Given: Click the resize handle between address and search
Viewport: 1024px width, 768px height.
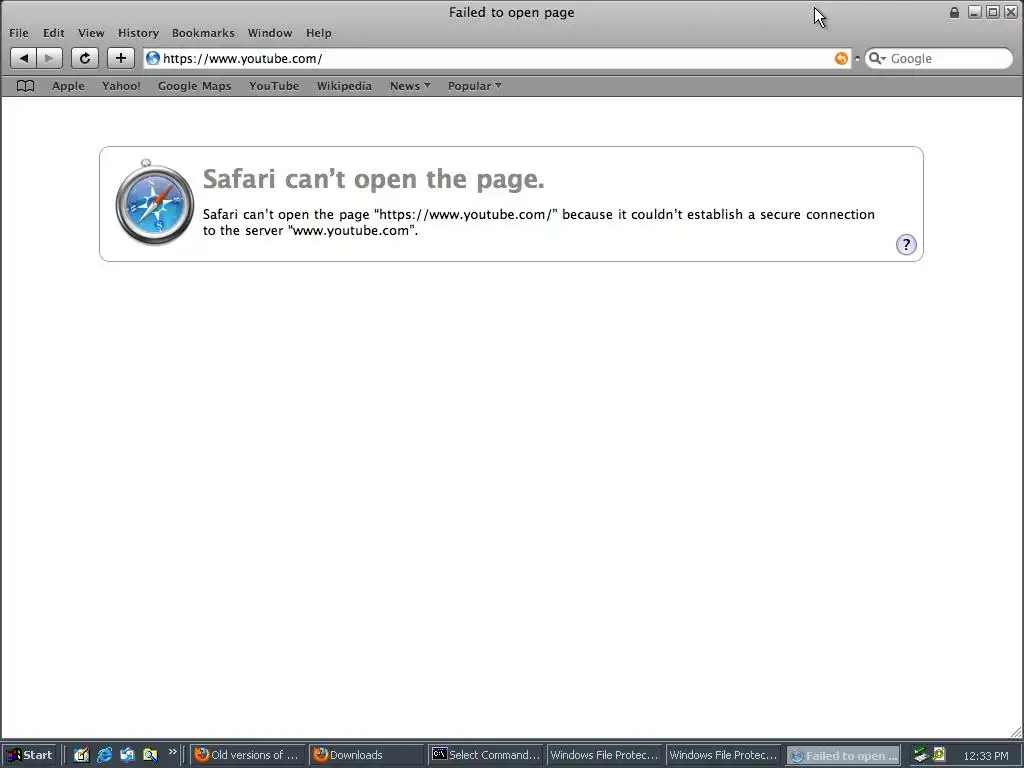Looking at the screenshot, I should coord(857,58).
